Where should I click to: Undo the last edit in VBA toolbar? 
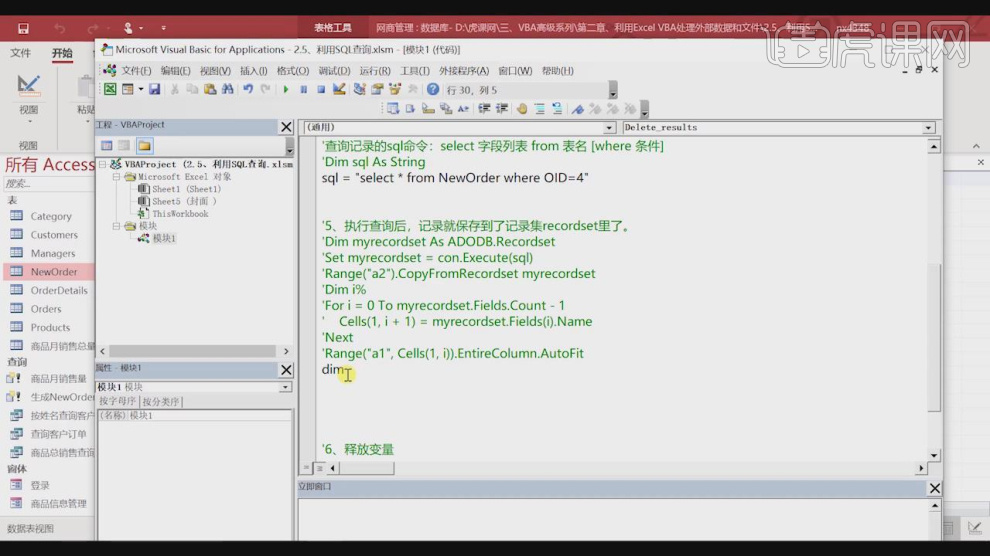(248, 90)
